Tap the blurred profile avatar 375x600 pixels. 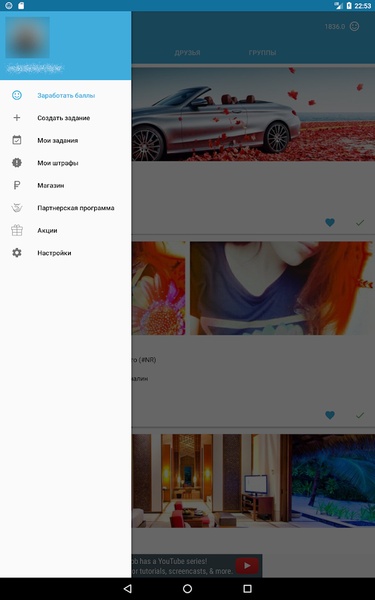click(x=27, y=37)
